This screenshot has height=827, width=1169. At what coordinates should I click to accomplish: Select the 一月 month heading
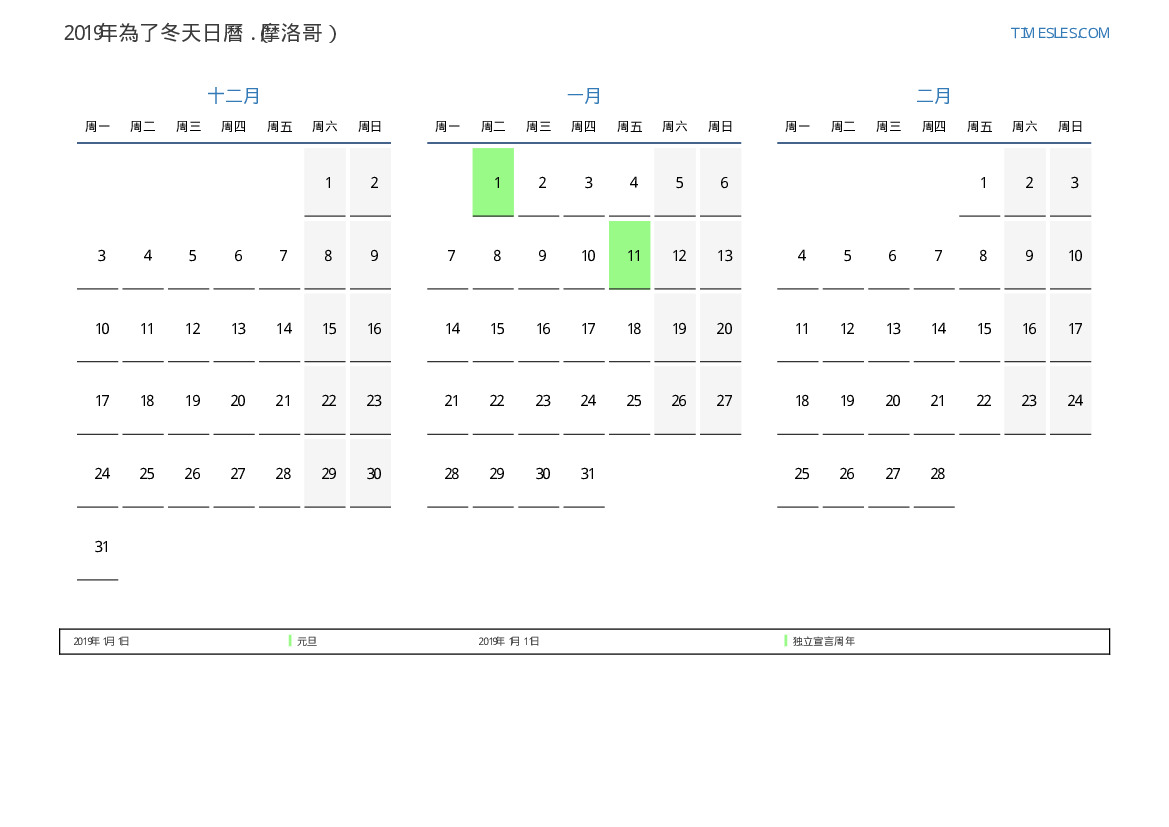(584, 96)
